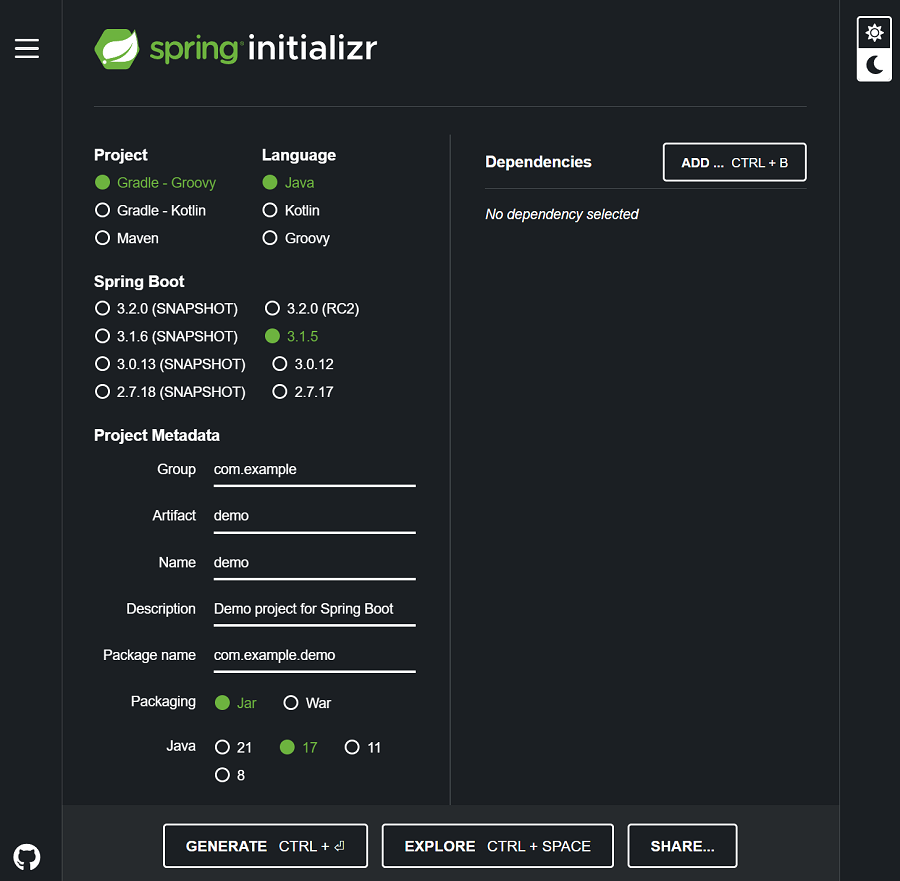Open the hamburger navigation menu

[27, 49]
